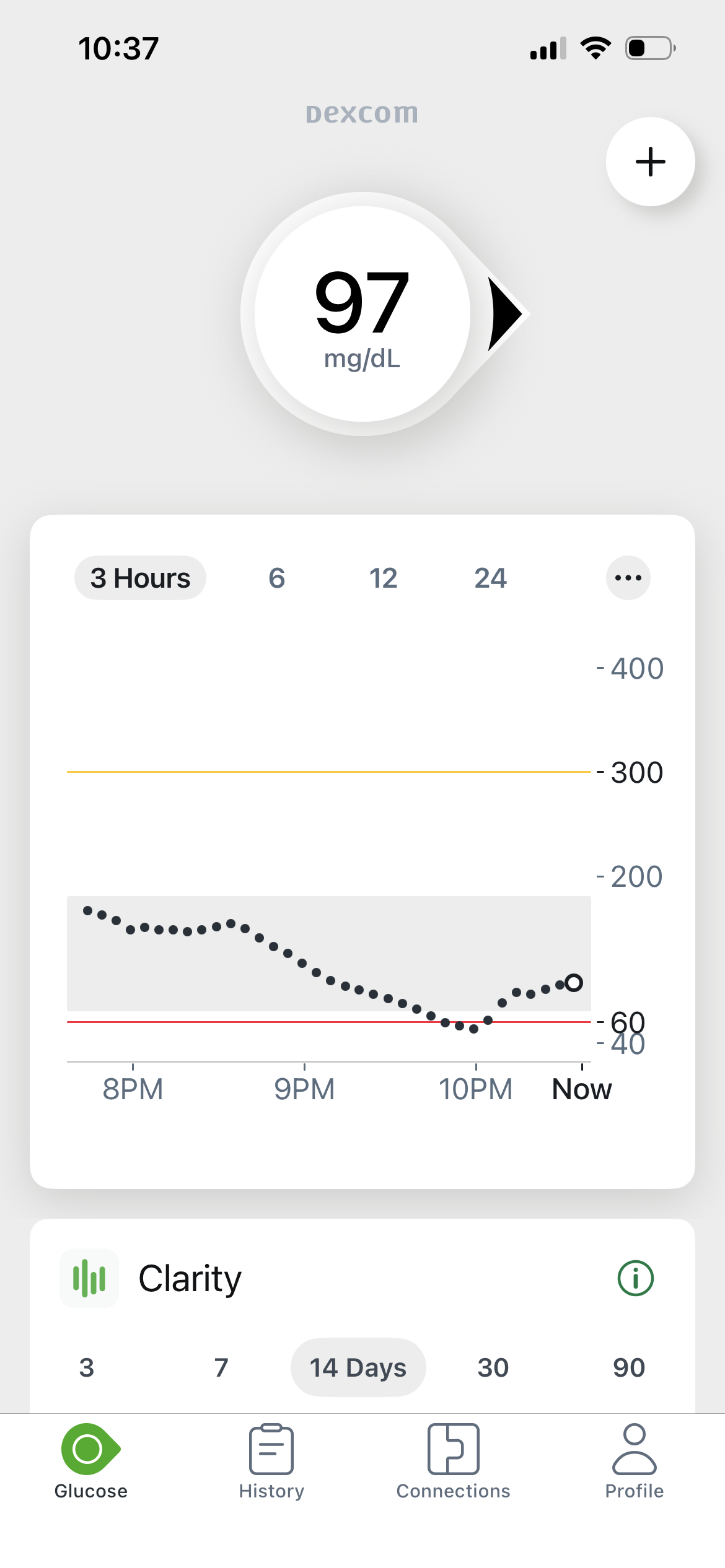The image size is (725, 1568).
Task: Select 7 days Clarity range
Action: [221, 1367]
